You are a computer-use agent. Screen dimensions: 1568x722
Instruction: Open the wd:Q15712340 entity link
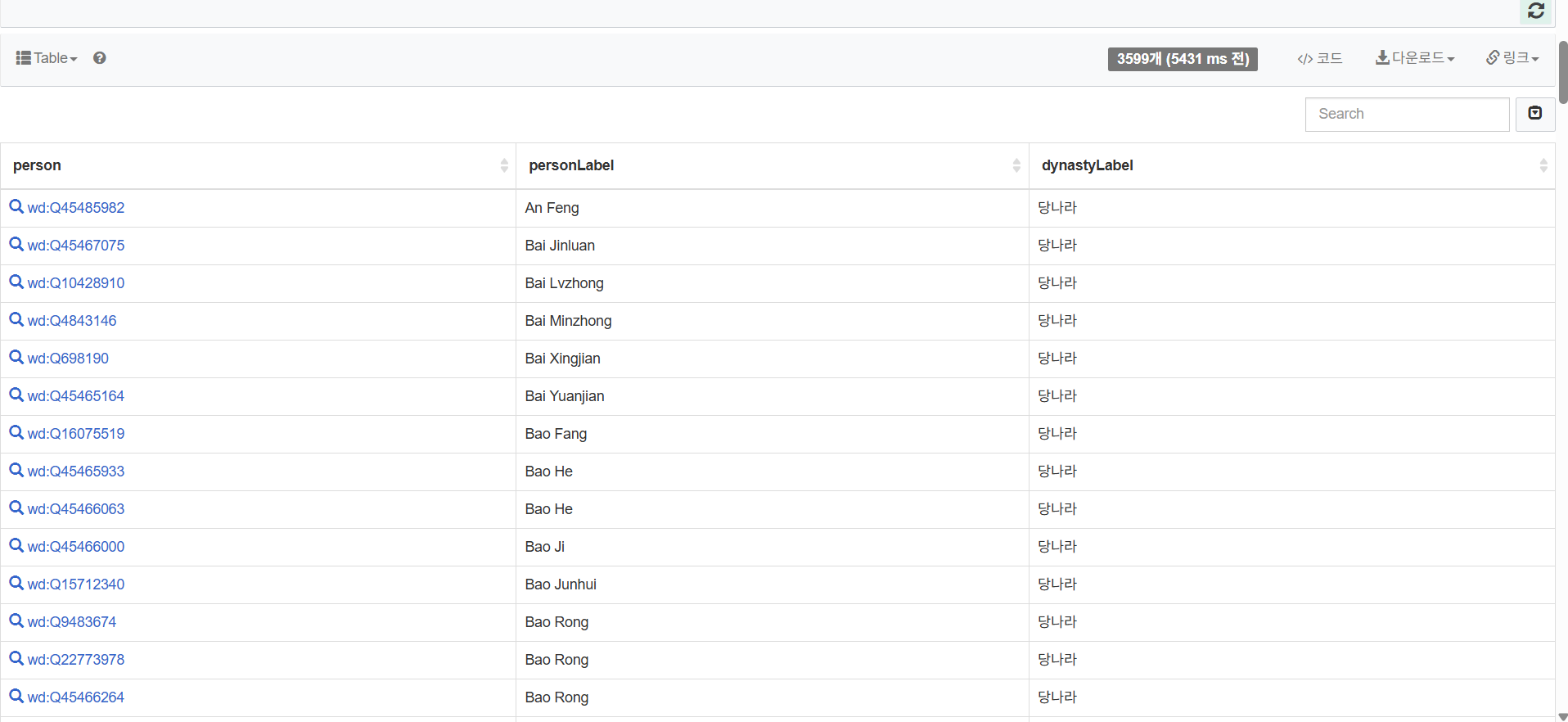tap(76, 584)
